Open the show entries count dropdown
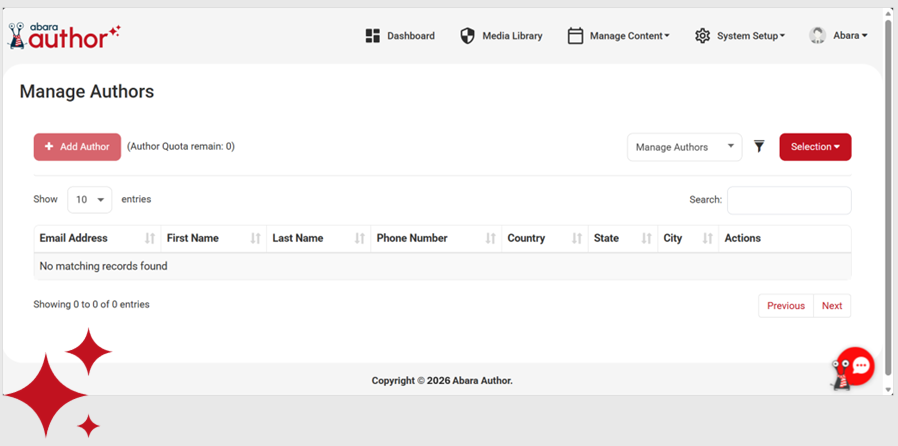 click(89, 200)
